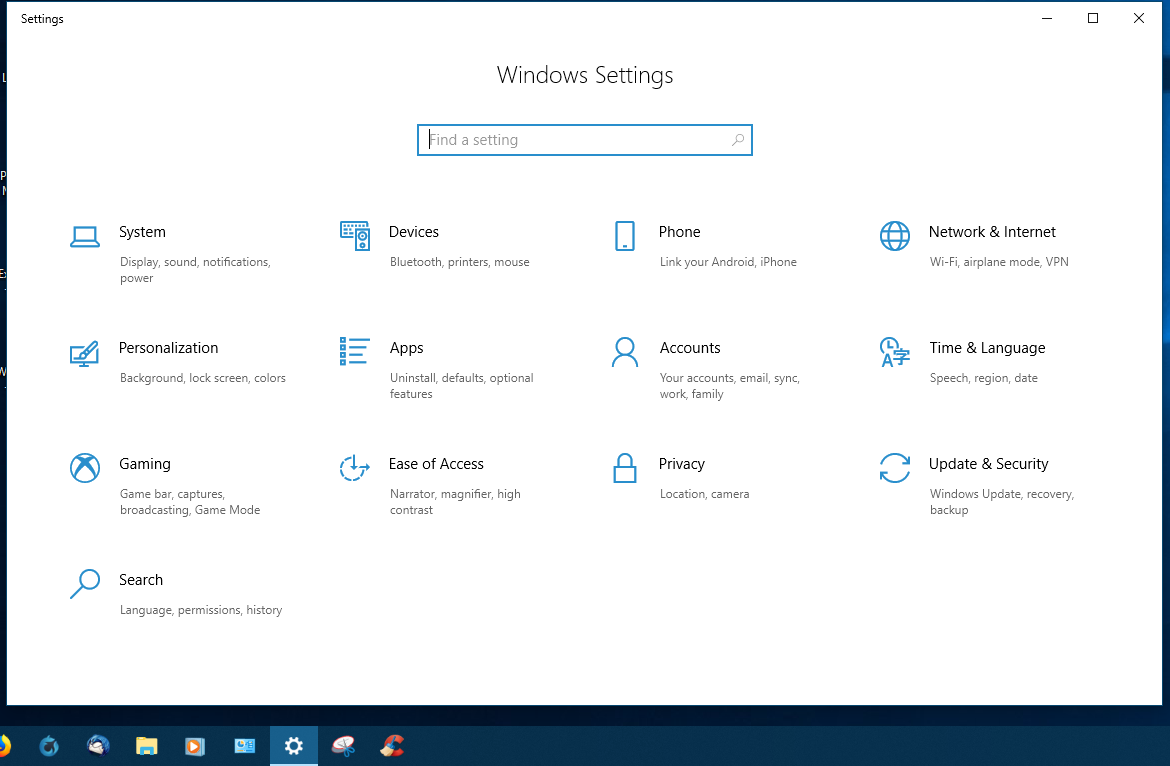Viewport: 1170px width, 766px height.
Task: Open Network & Internet globe icon
Action: click(x=895, y=236)
